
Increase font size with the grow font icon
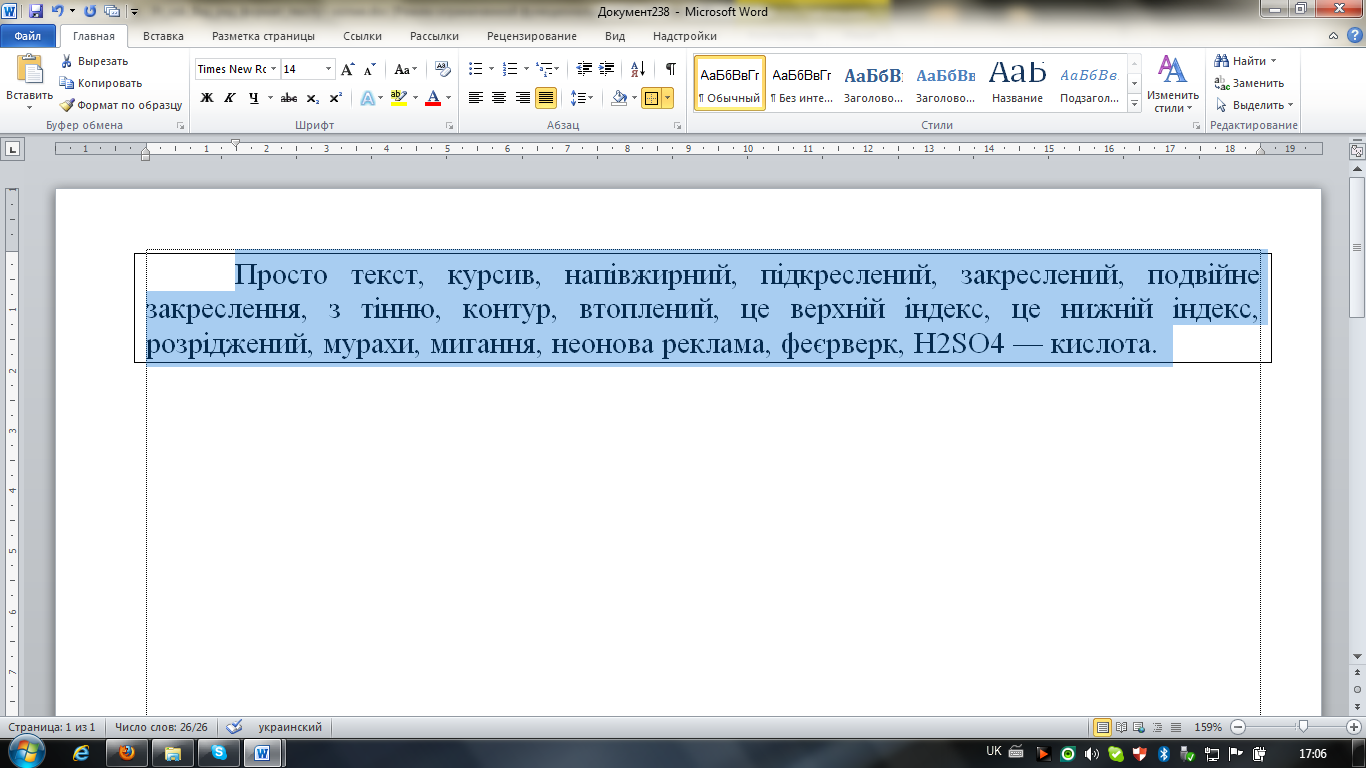point(347,69)
